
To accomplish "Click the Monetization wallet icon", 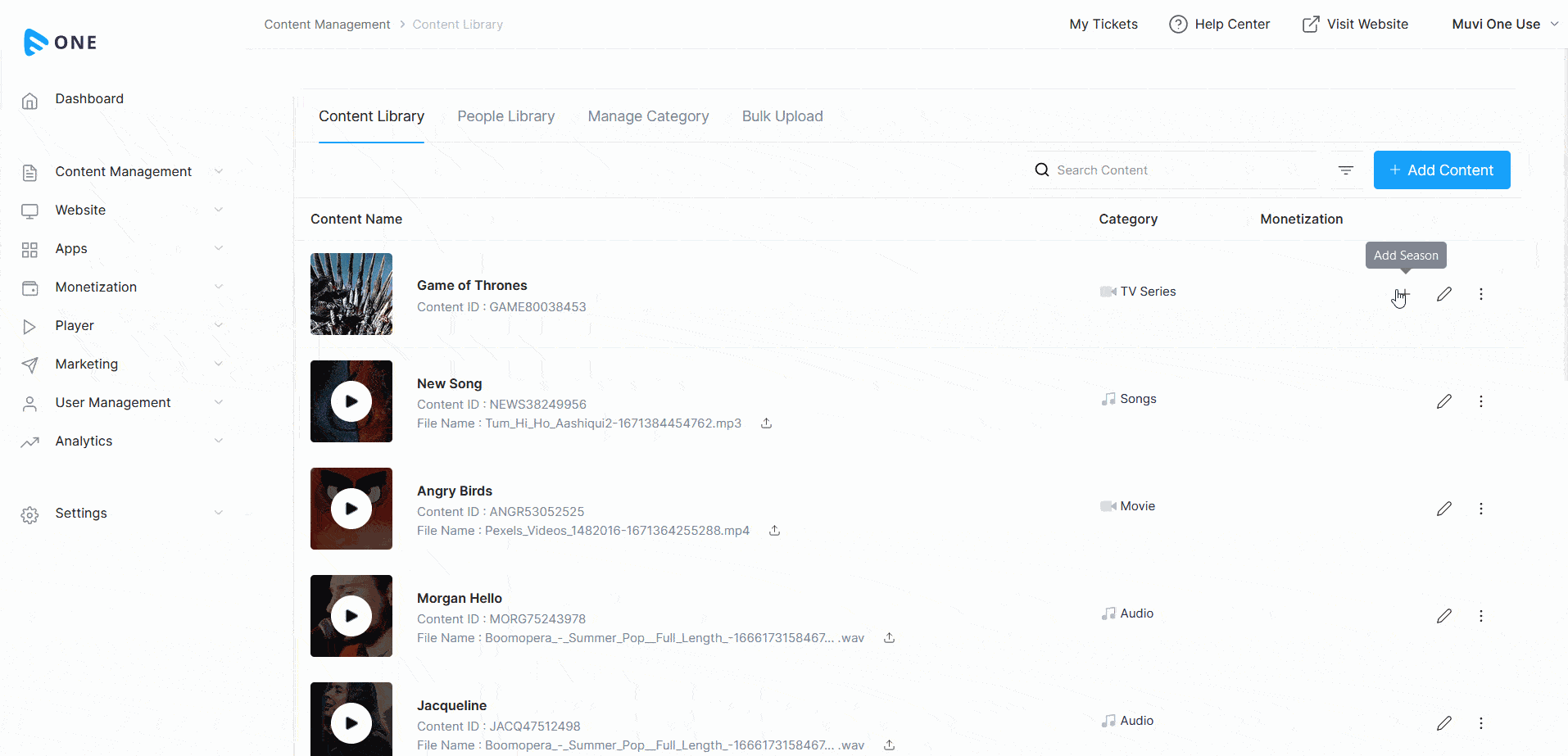I will (30, 287).
